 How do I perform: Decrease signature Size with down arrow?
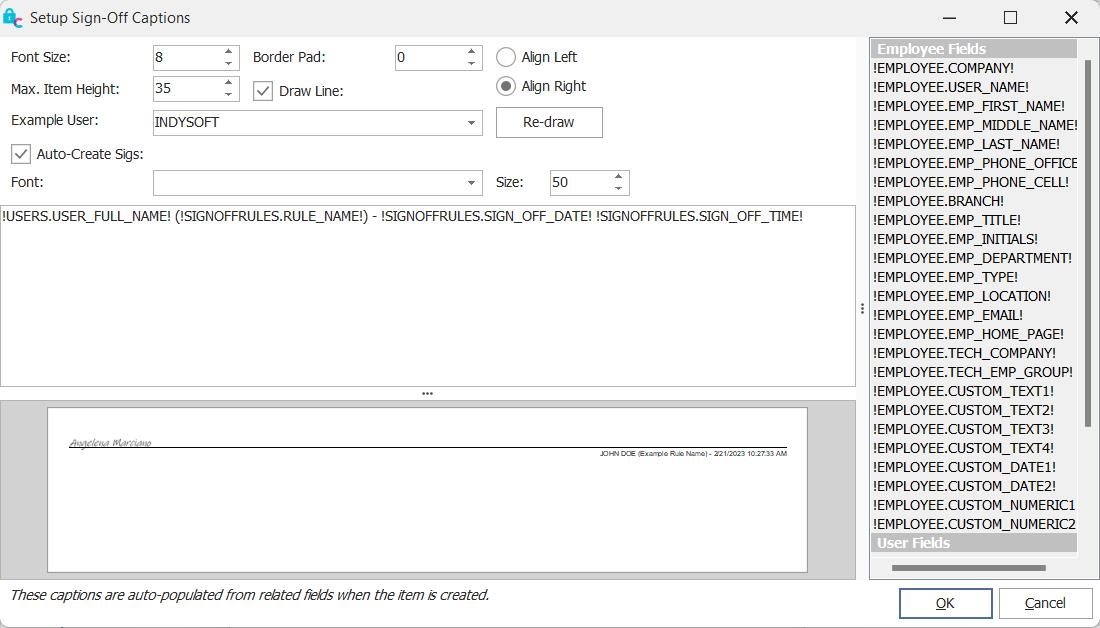(618, 189)
